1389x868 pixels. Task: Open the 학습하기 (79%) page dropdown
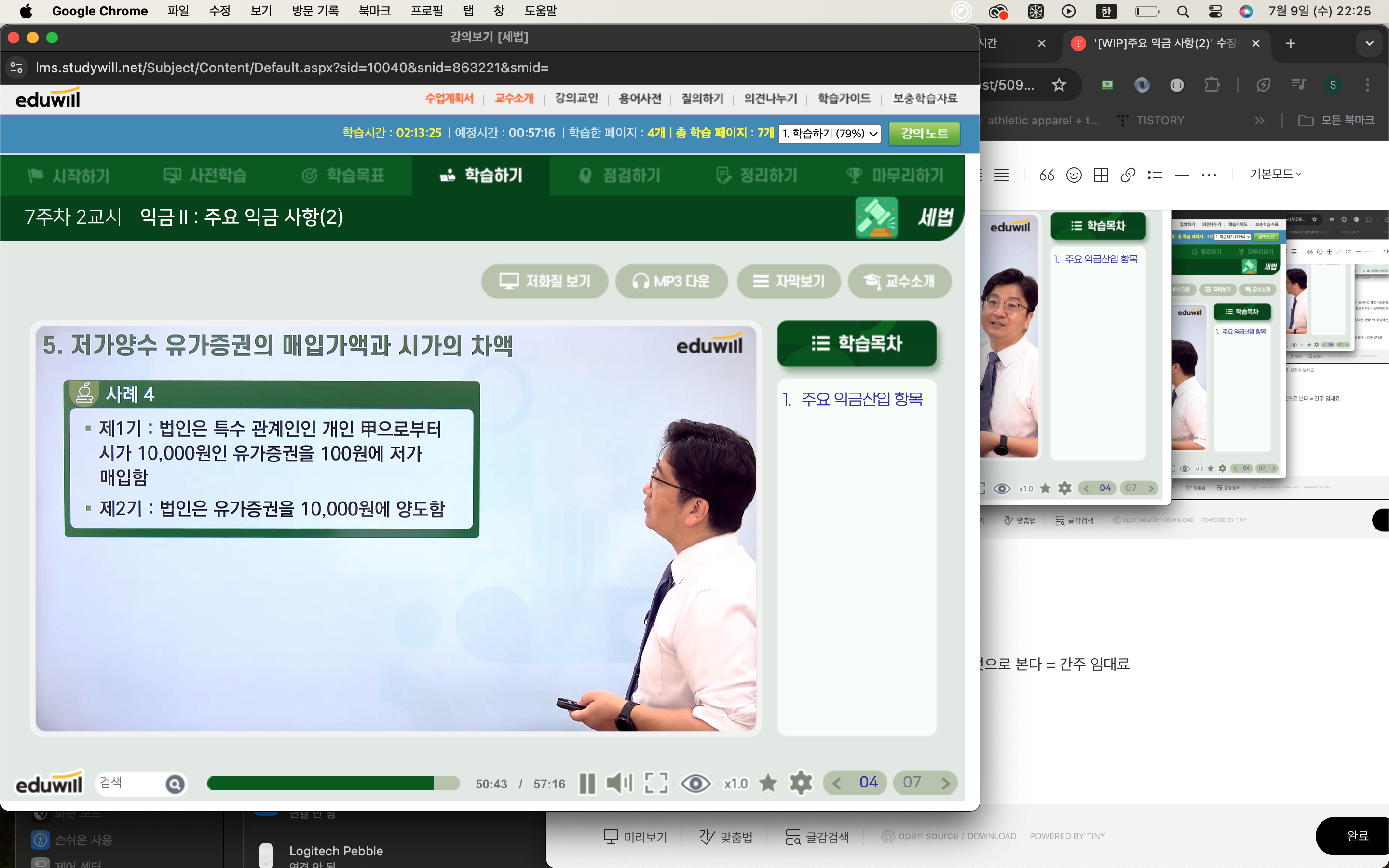click(x=830, y=134)
